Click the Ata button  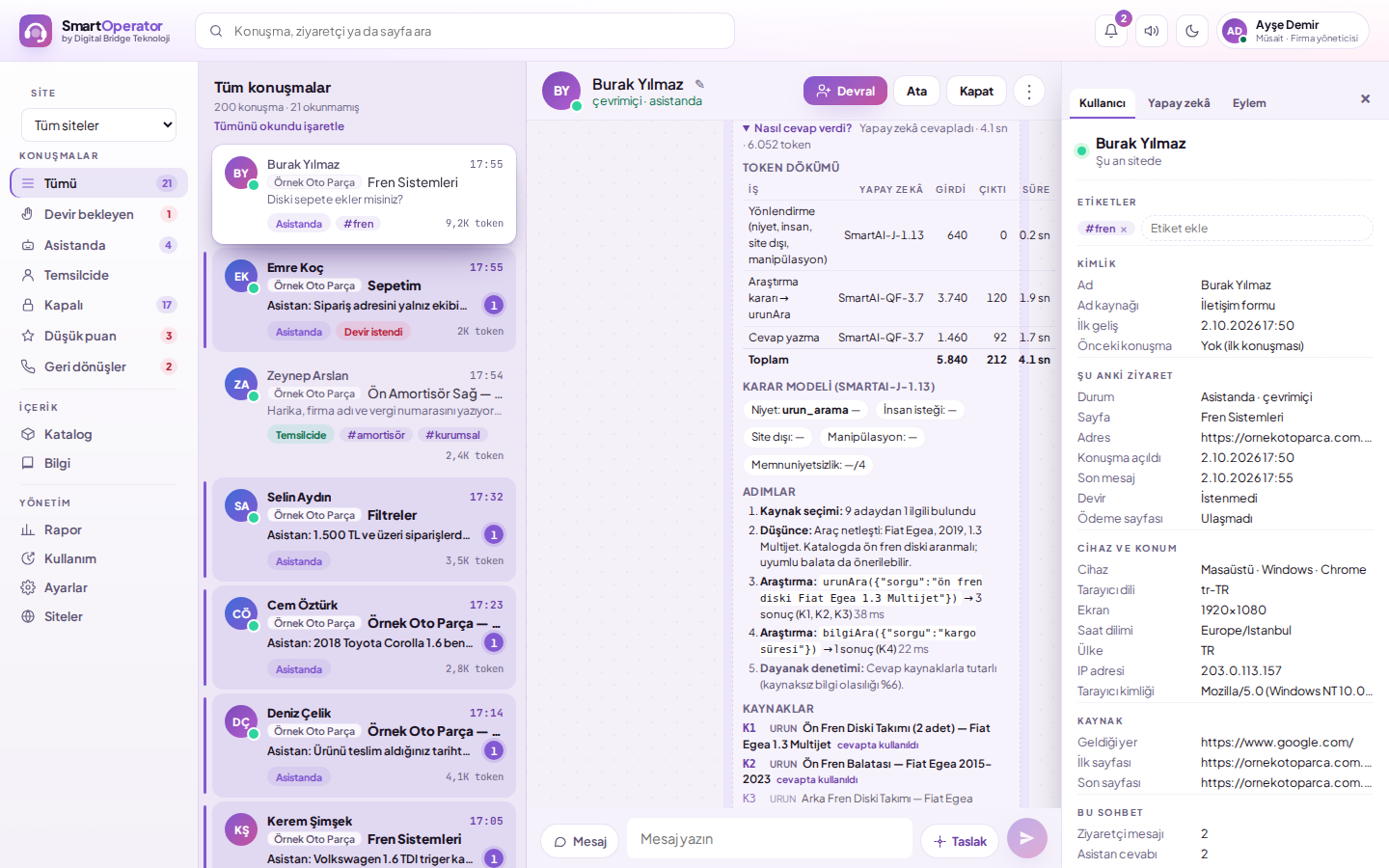click(916, 91)
